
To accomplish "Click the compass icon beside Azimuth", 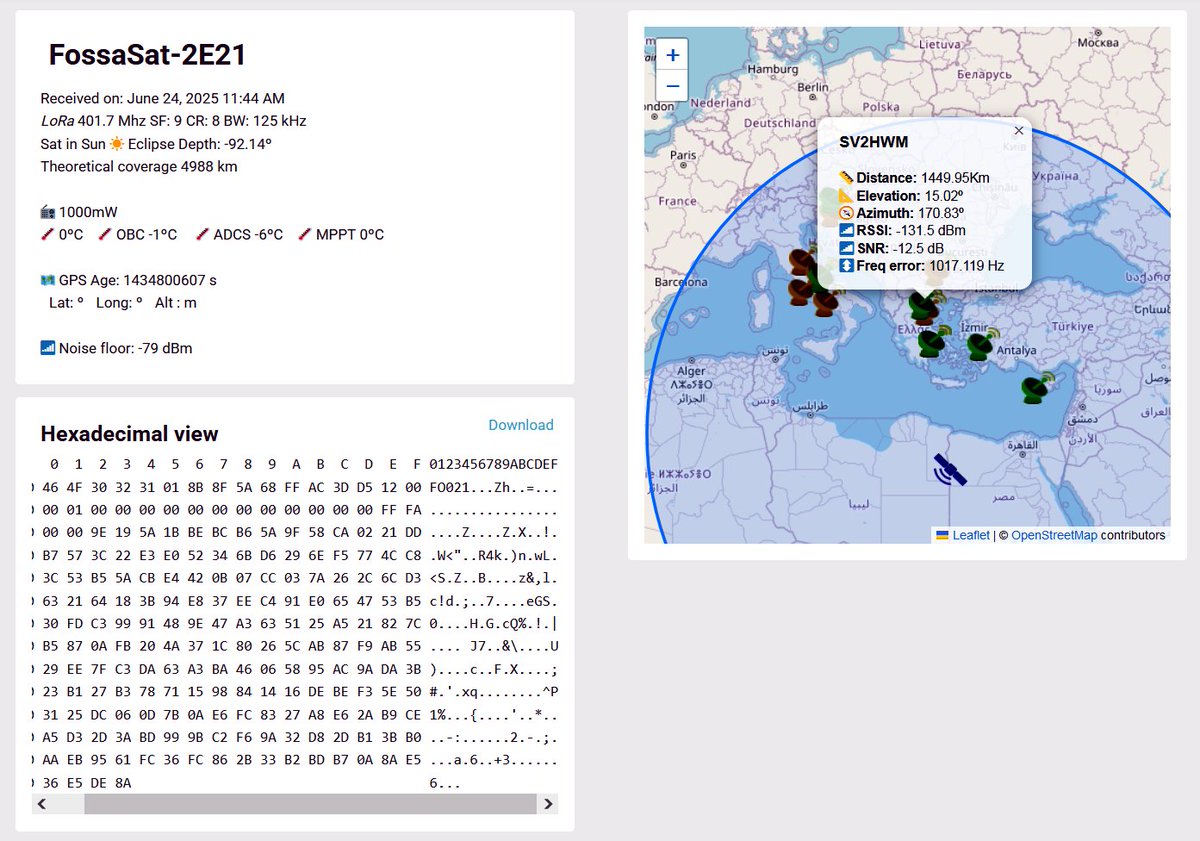I will tap(846, 213).
